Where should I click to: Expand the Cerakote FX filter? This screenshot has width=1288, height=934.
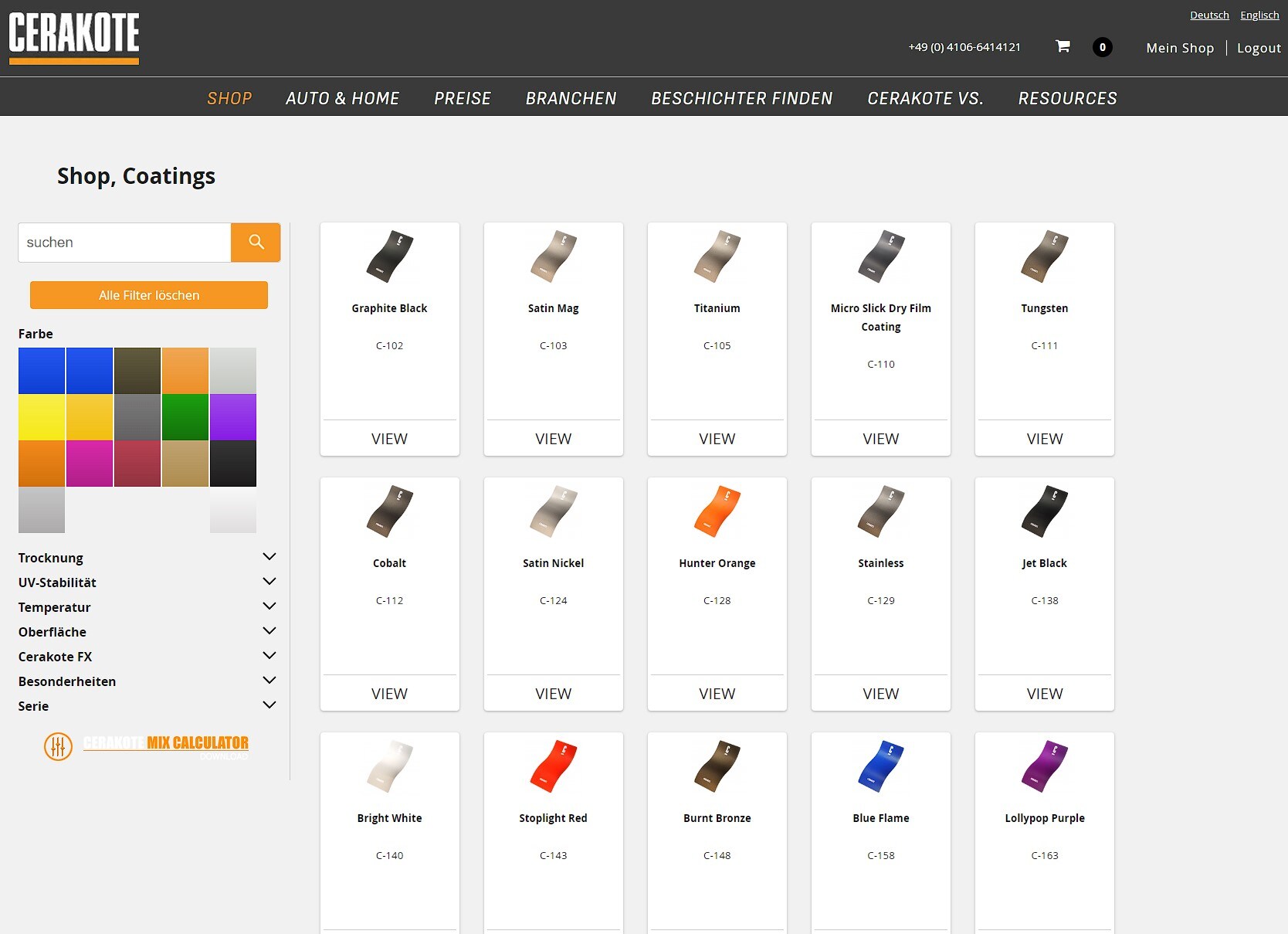click(269, 656)
